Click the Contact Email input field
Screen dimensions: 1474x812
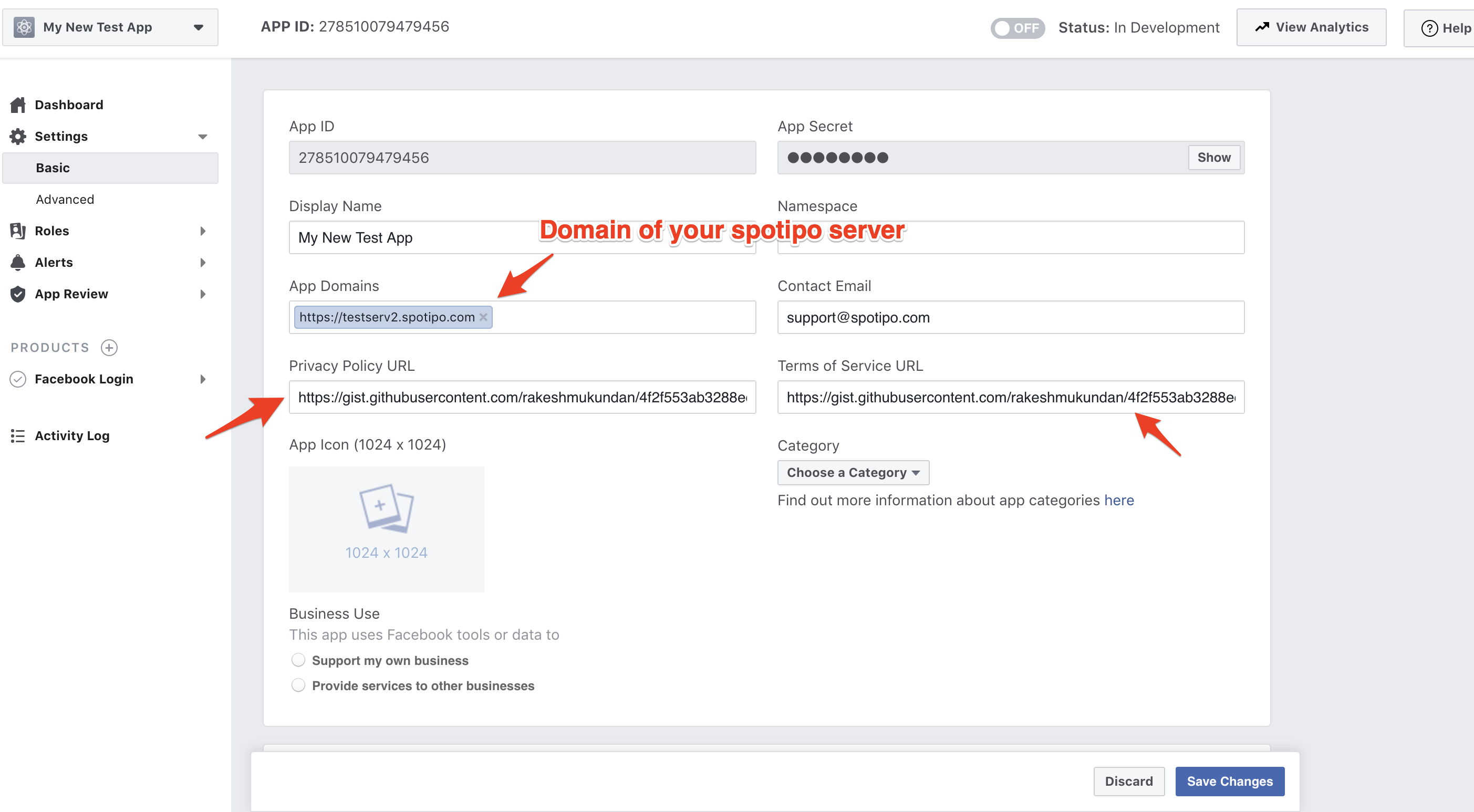point(1011,317)
